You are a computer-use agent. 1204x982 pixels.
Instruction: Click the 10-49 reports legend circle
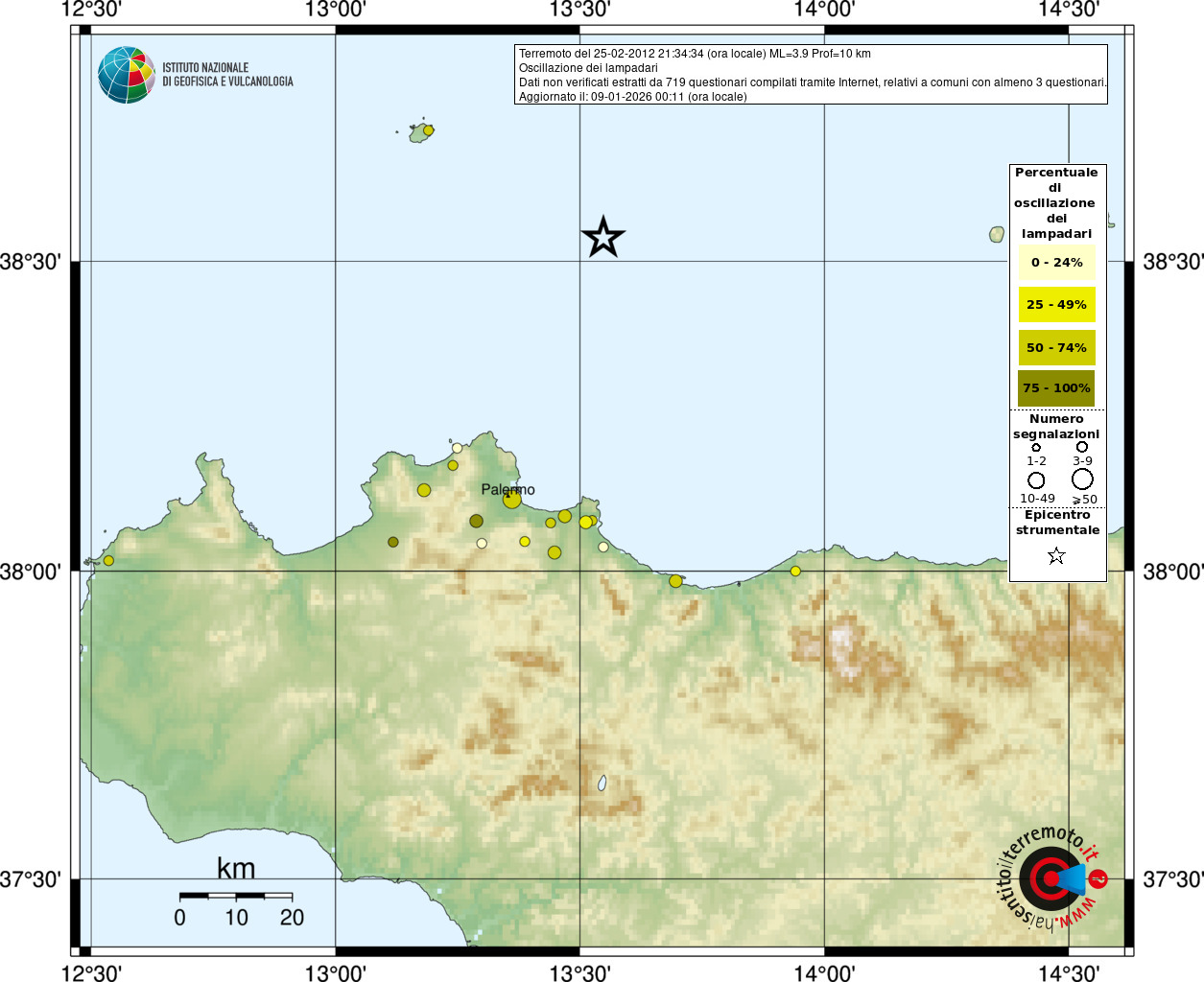[1036, 480]
